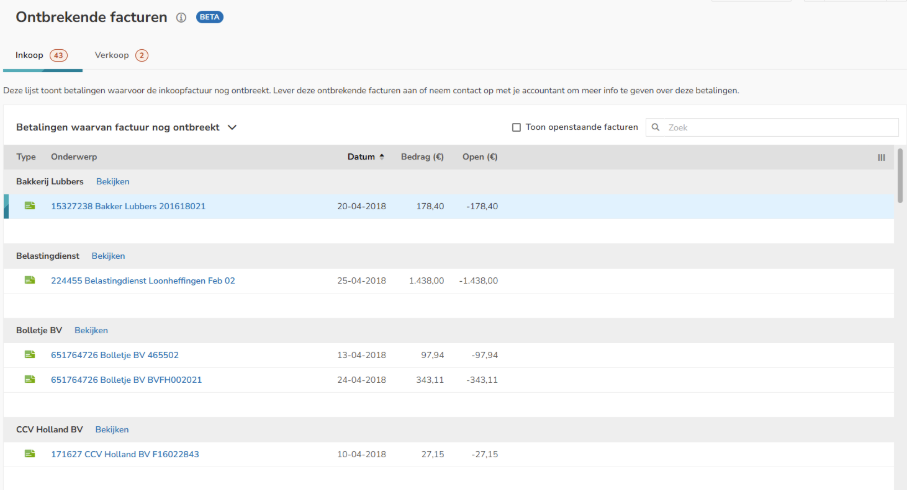Open Bekijken link for CCV Holland BV

click(112, 430)
